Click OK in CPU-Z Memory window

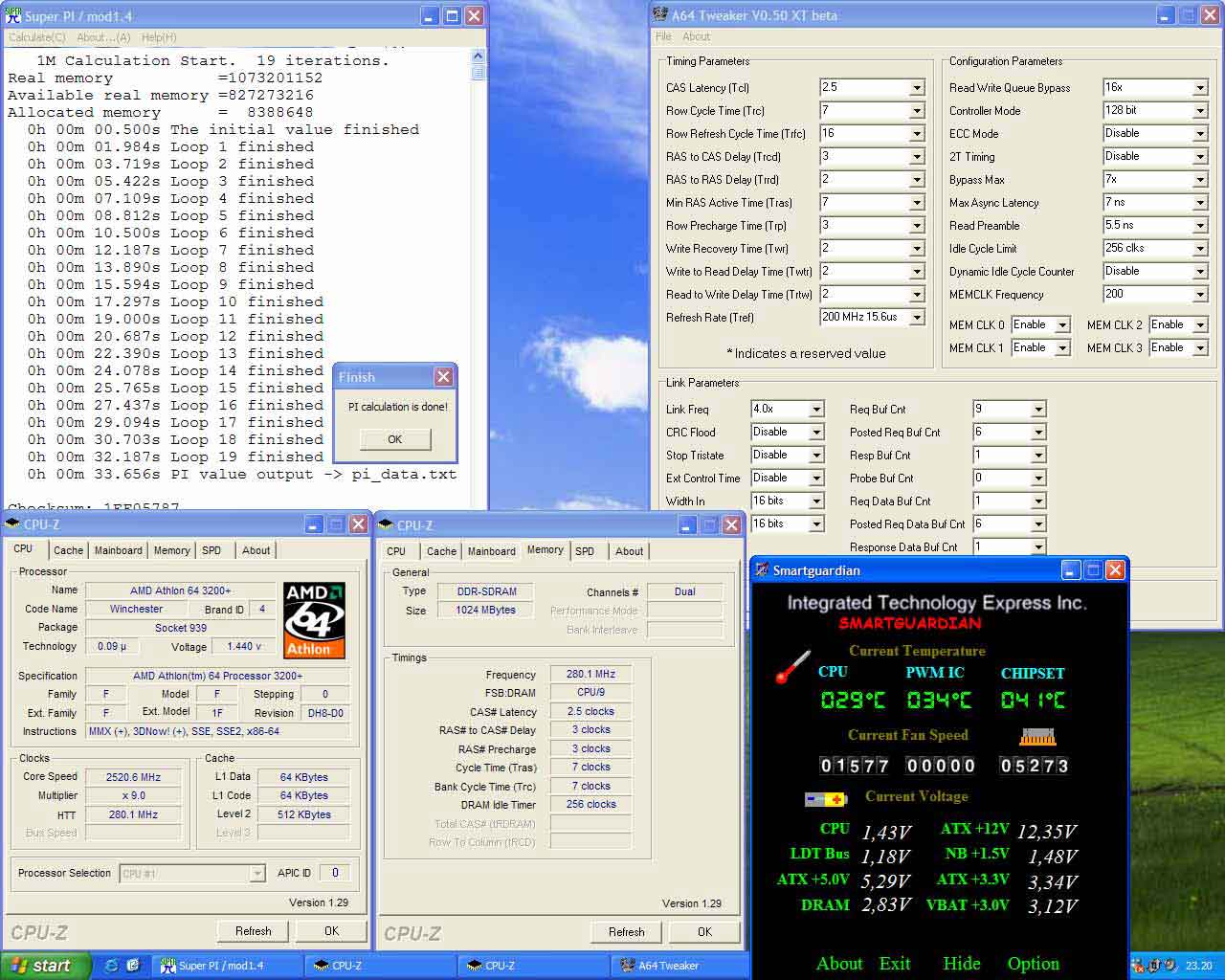704,931
